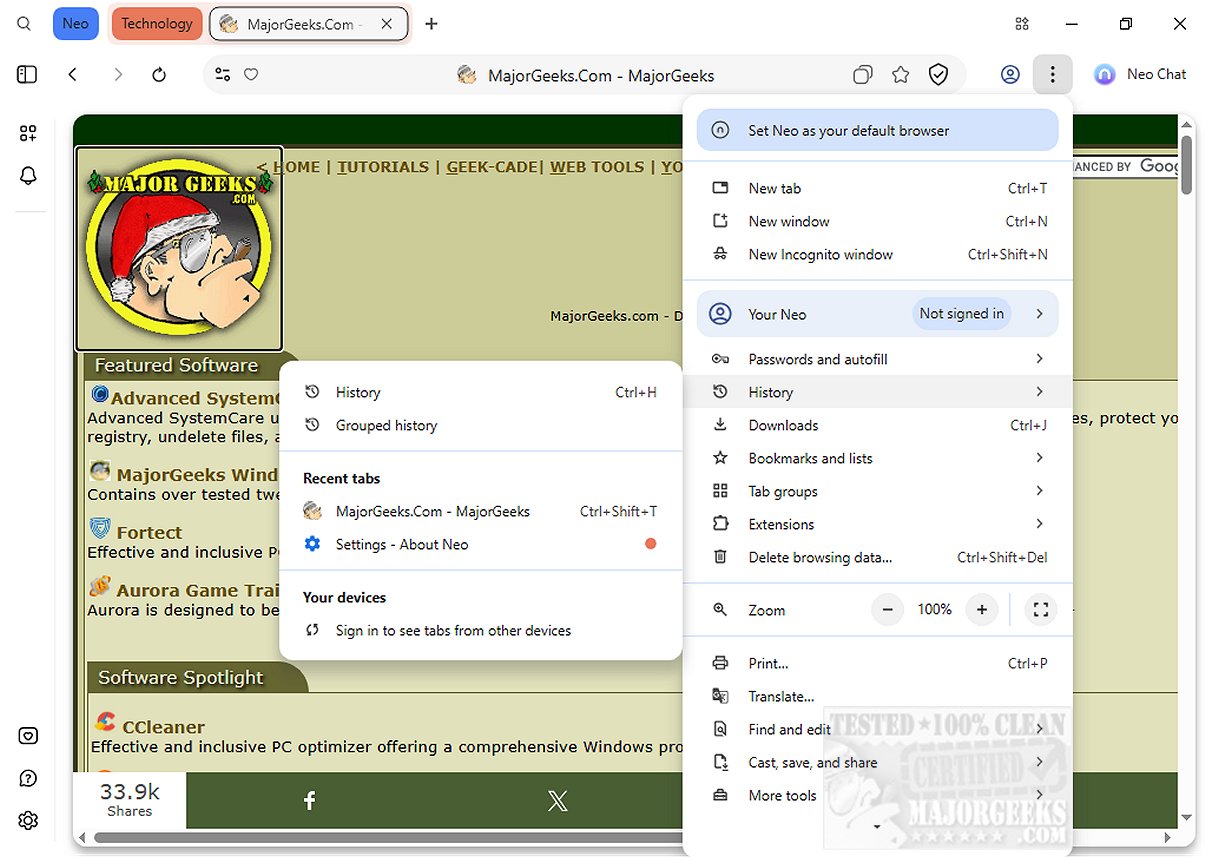This screenshot has height=857, width=1205.
Task: Open the CCleaner software link
Action: [163, 727]
